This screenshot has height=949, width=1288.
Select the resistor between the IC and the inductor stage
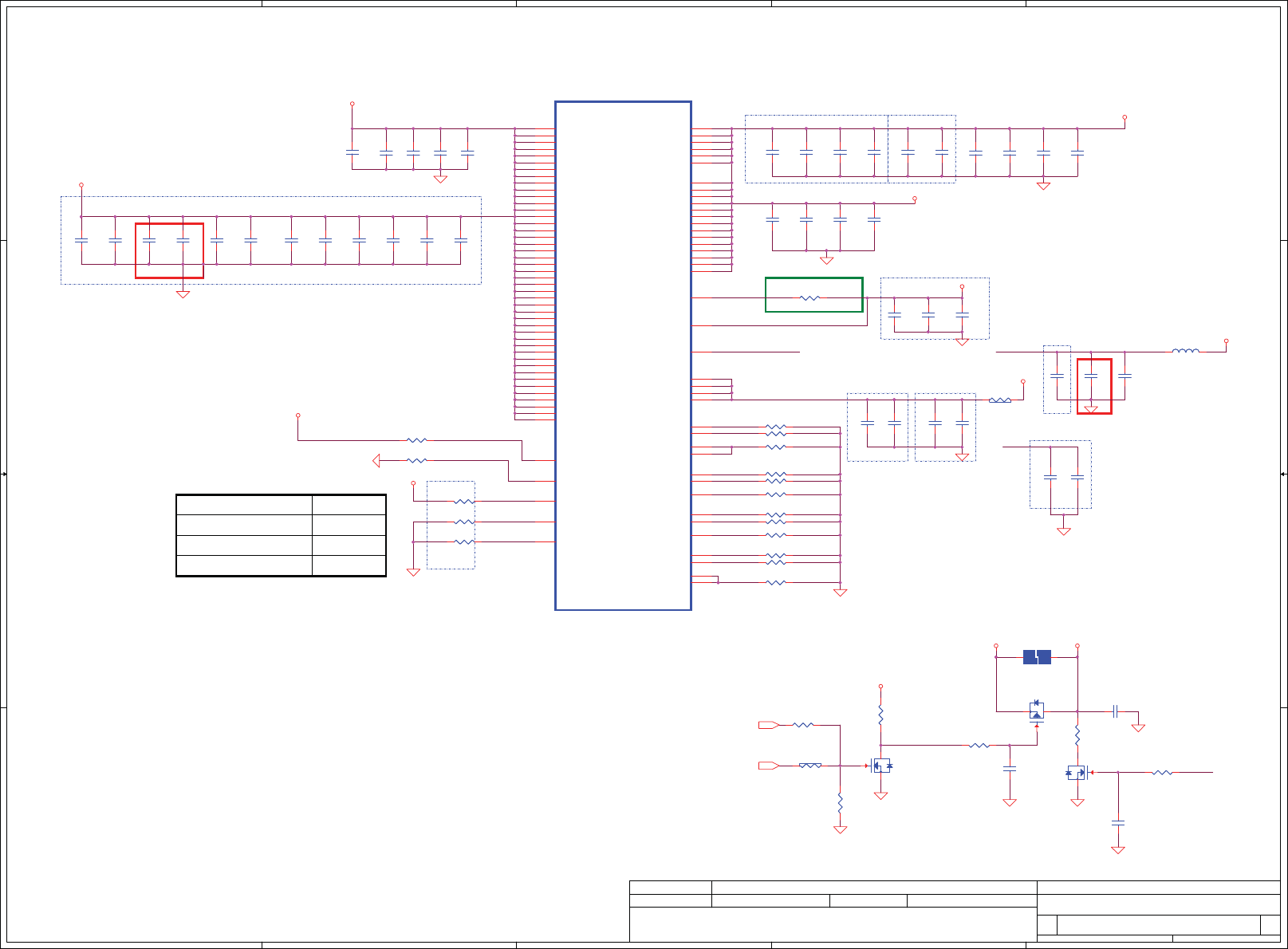[1000, 400]
